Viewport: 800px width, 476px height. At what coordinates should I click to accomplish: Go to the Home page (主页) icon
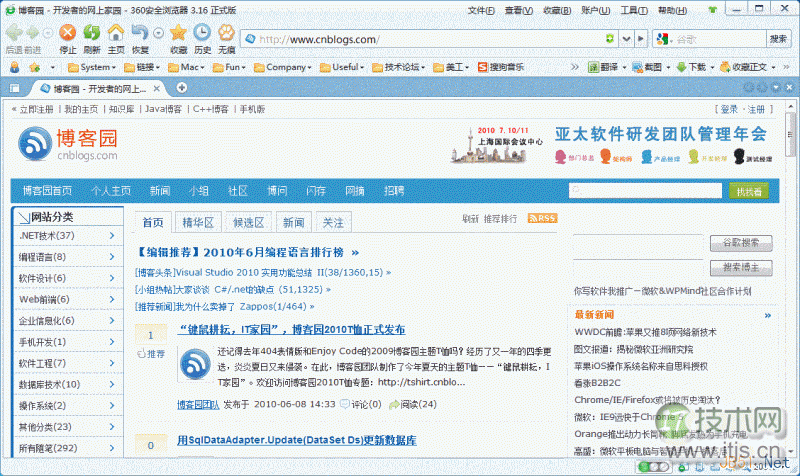coord(116,33)
